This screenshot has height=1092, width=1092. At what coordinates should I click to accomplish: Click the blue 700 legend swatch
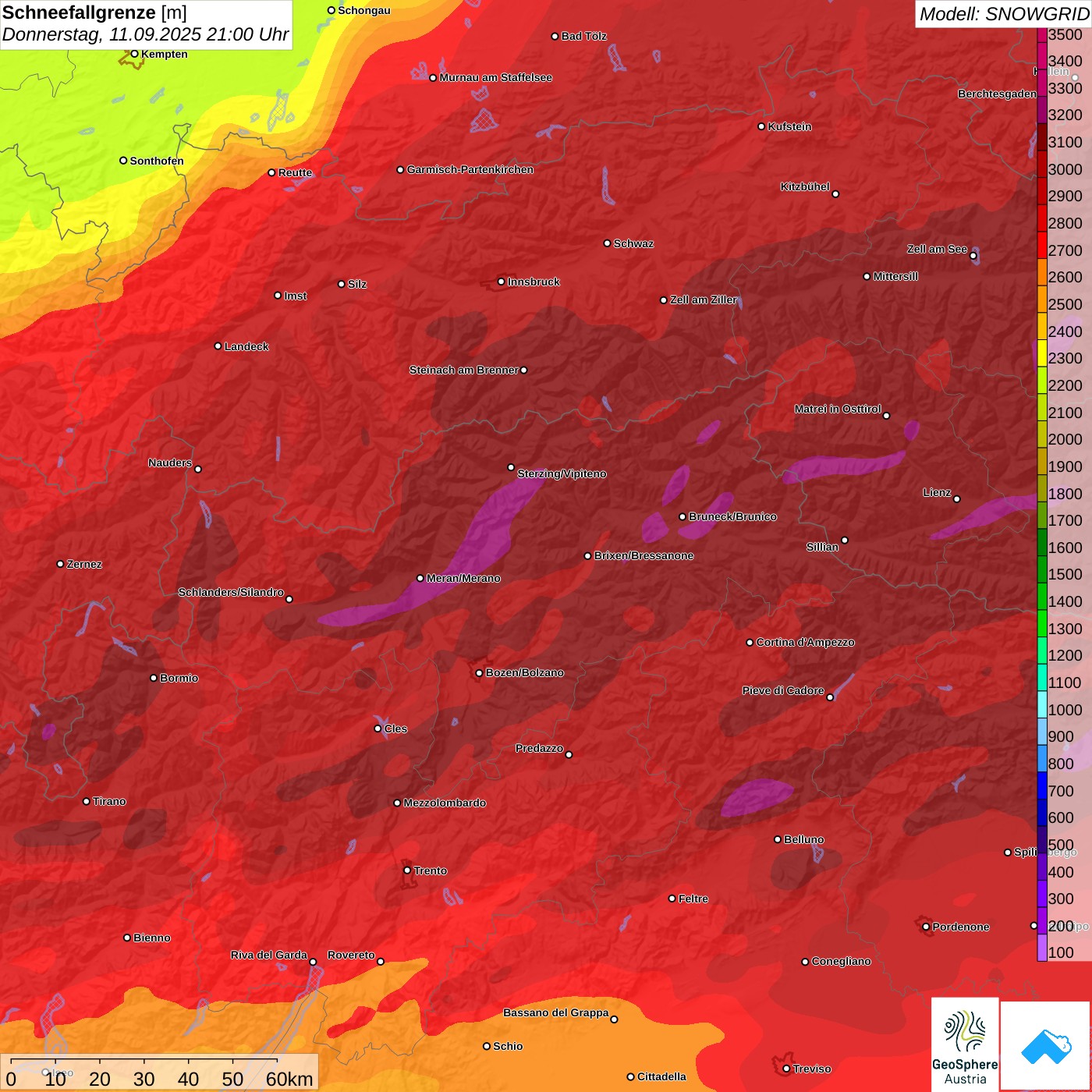1042,785
